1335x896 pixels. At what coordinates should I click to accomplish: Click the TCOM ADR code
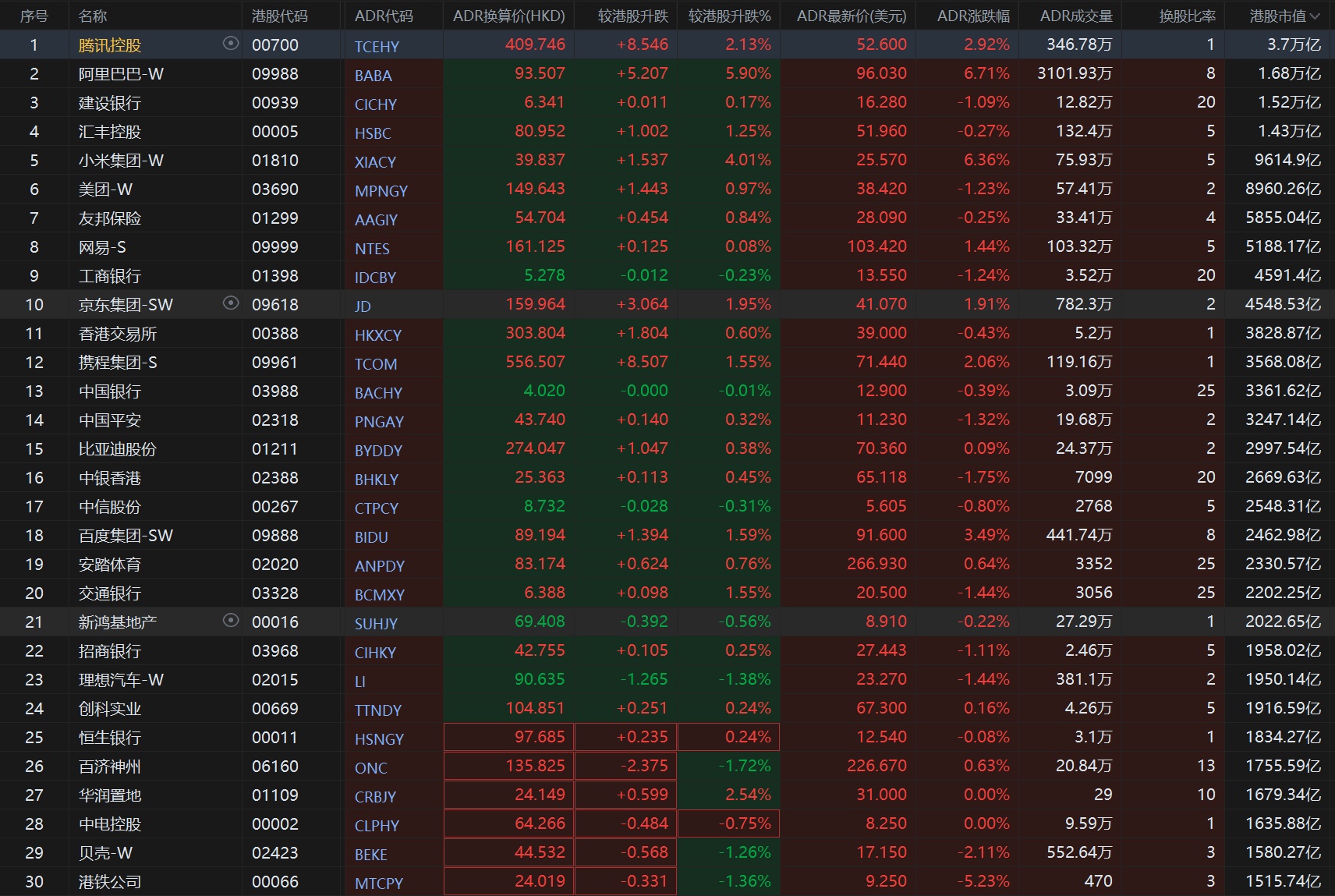[x=376, y=364]
